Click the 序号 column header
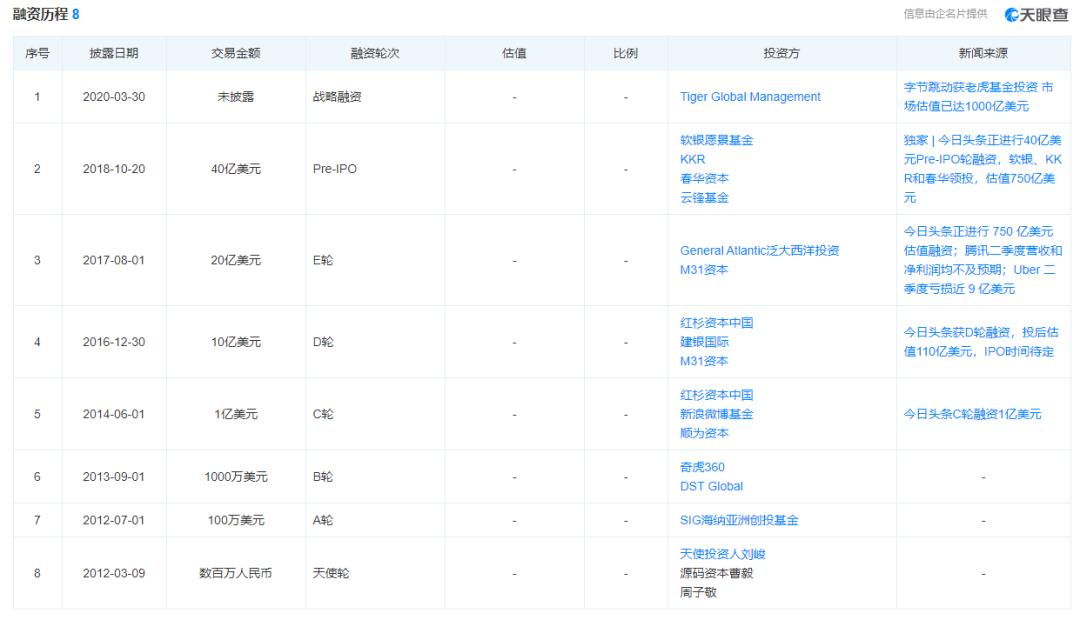The image size is (1080, 620). (x=37, y=53)
